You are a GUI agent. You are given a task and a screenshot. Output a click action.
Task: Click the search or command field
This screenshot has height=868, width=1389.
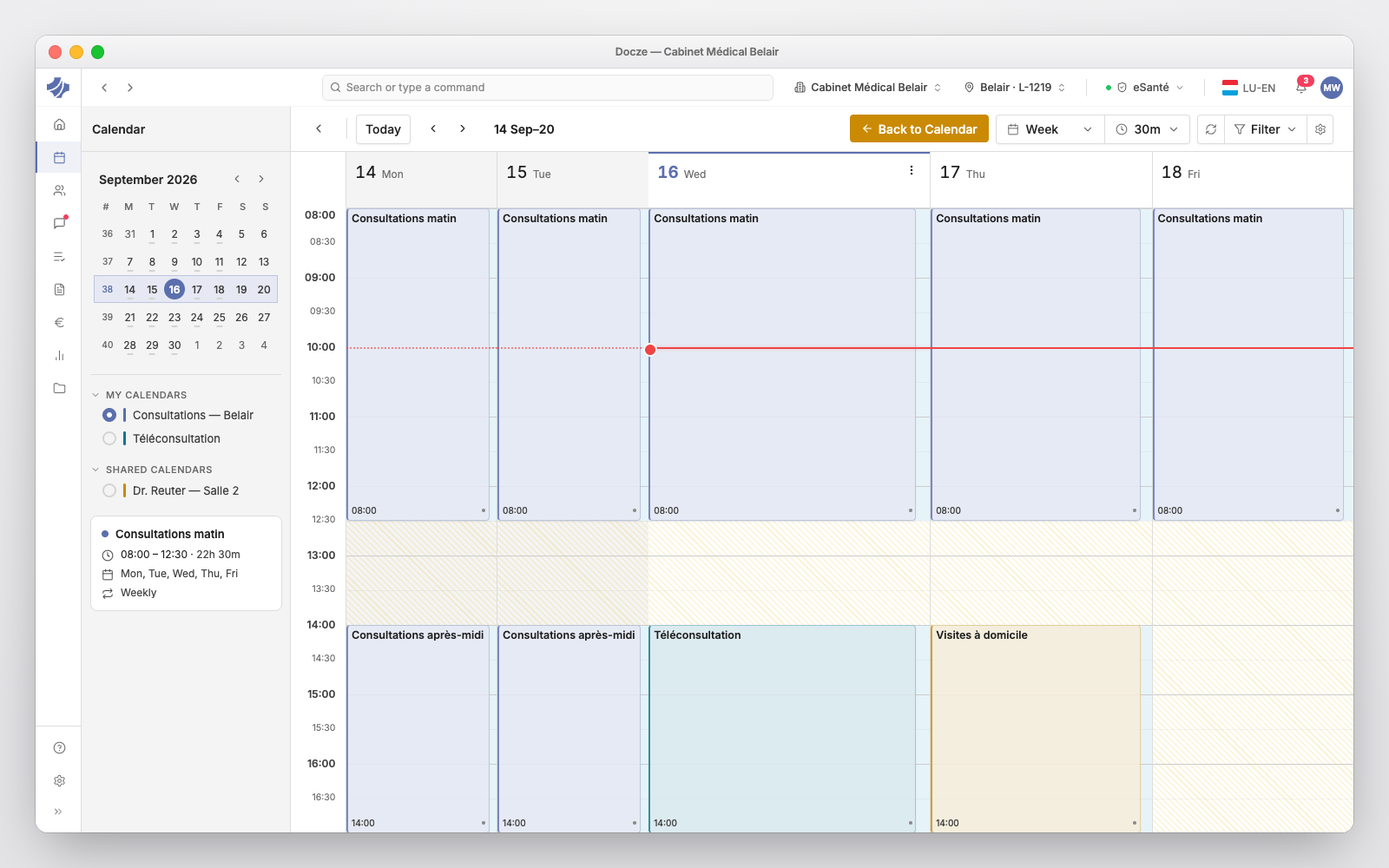(x=548, y=88)
